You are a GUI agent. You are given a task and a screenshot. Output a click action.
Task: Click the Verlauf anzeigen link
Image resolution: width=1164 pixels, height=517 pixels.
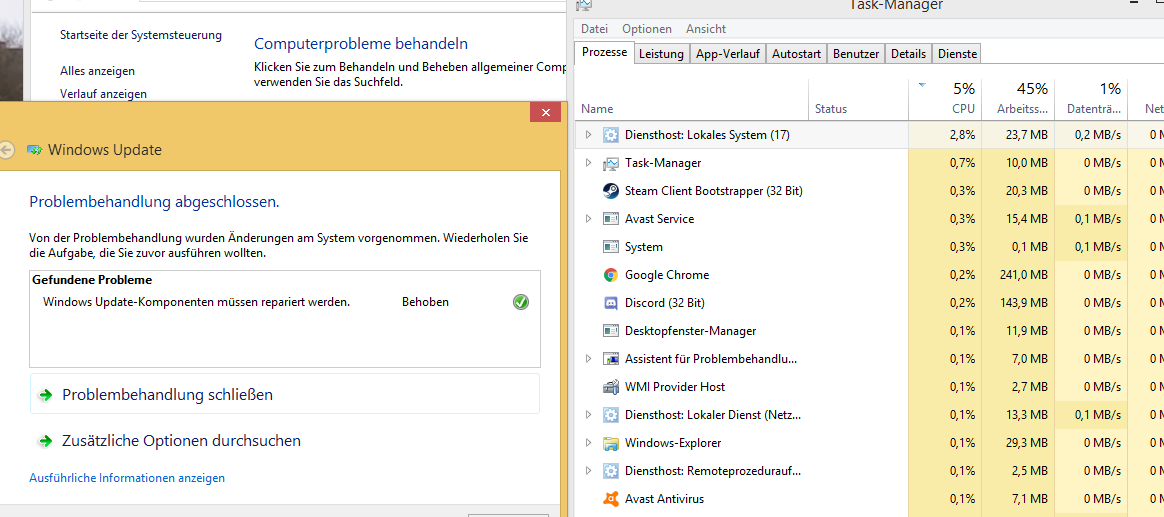(103, 94)
